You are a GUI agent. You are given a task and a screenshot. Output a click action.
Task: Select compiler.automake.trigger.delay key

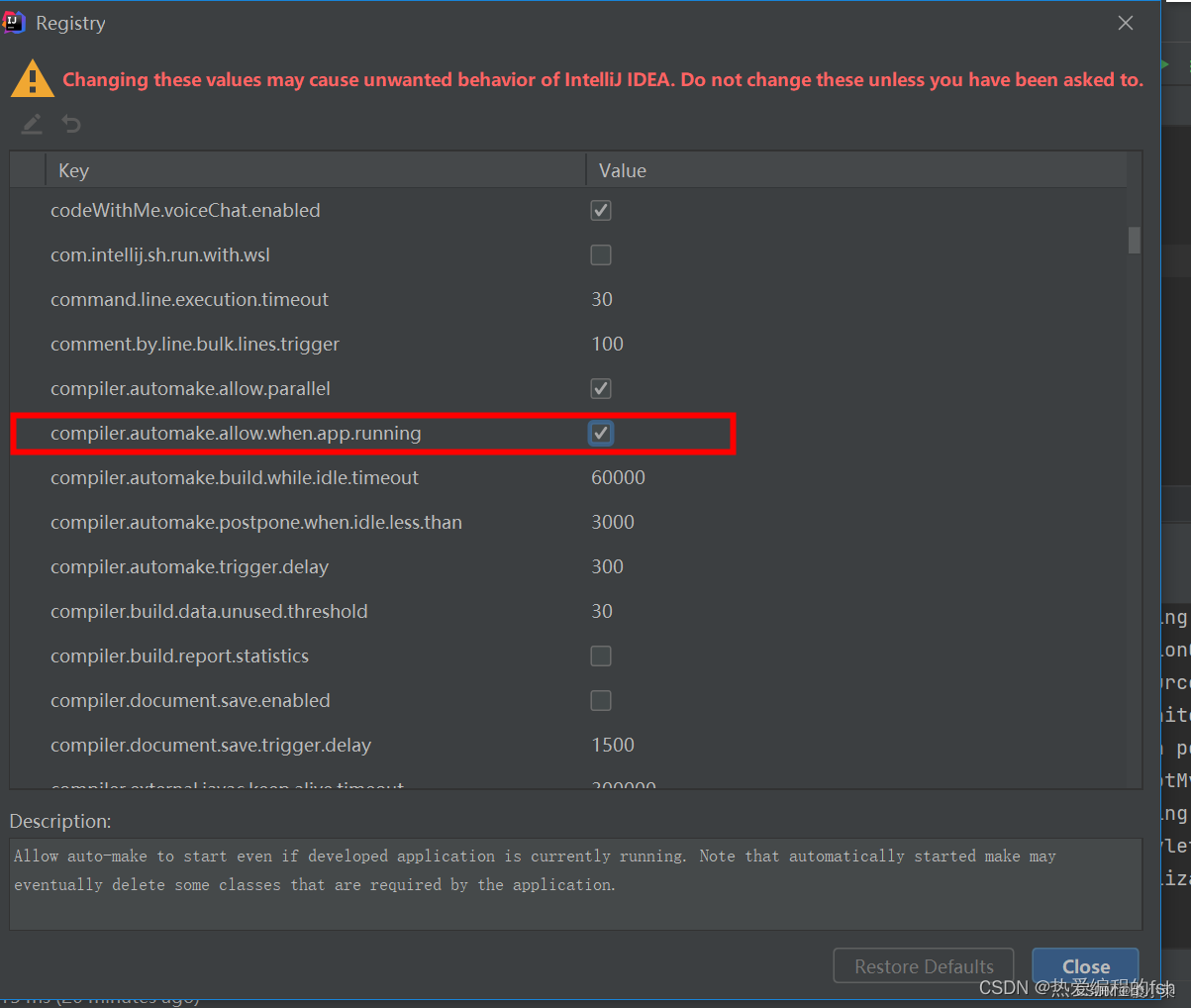point(189,566)
